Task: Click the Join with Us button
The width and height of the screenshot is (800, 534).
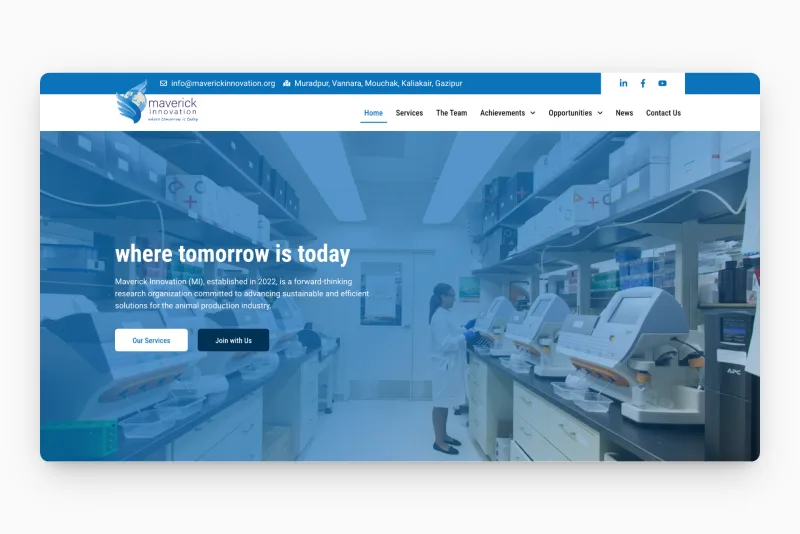Action: (x=233, y=340)
